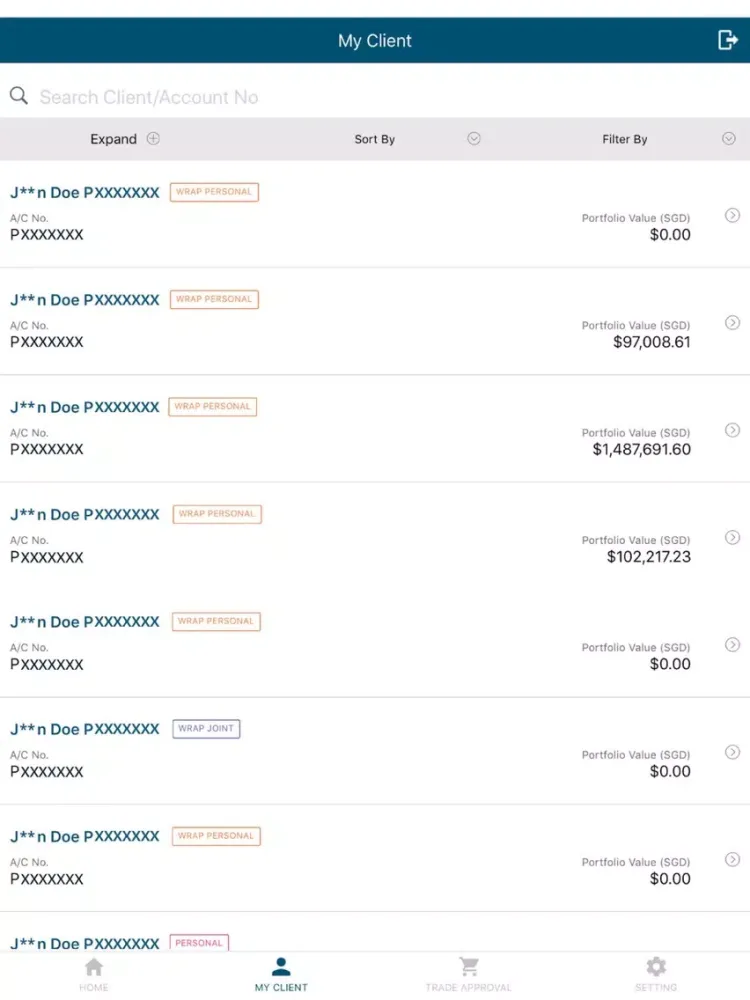Expand all client rows
The height and width of the screenshot is (1000, 750).
pyautogui.click(x=125, y=139)
